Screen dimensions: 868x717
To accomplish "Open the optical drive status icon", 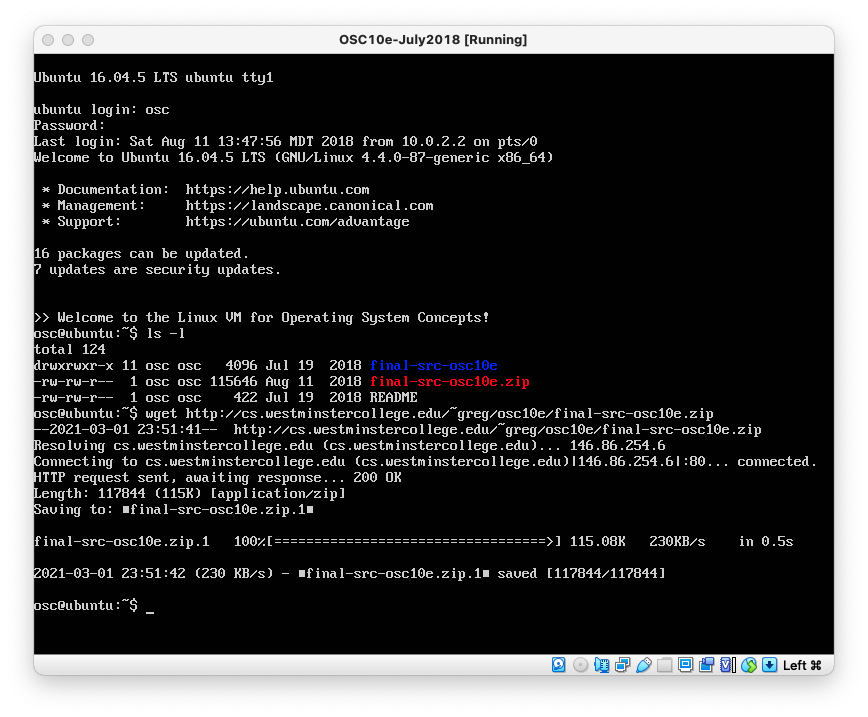I will [580, 665].
